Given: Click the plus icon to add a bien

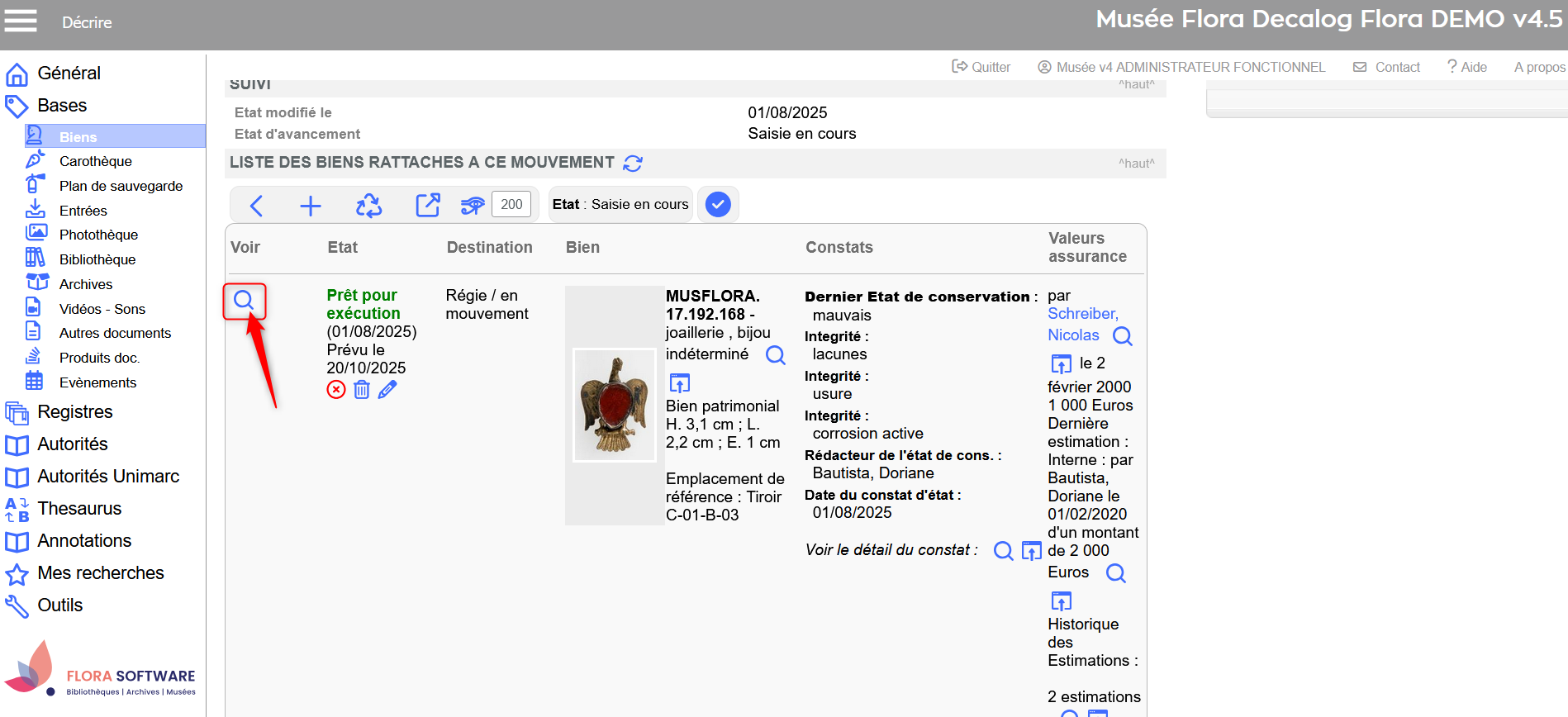Looking at the screenshot, I should (311, 206).
